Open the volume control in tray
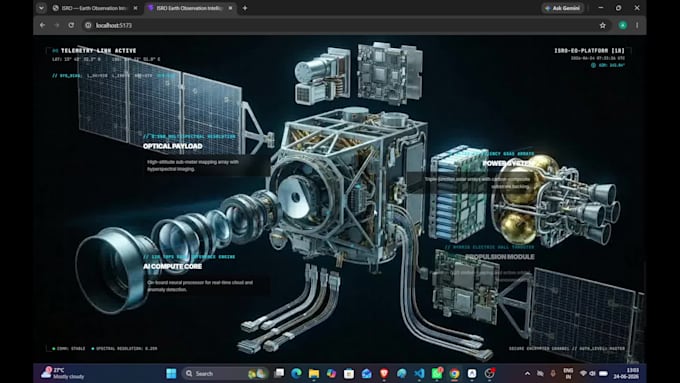Image resolution: width=680 pixels, height=383 pixels. point(592,373)
